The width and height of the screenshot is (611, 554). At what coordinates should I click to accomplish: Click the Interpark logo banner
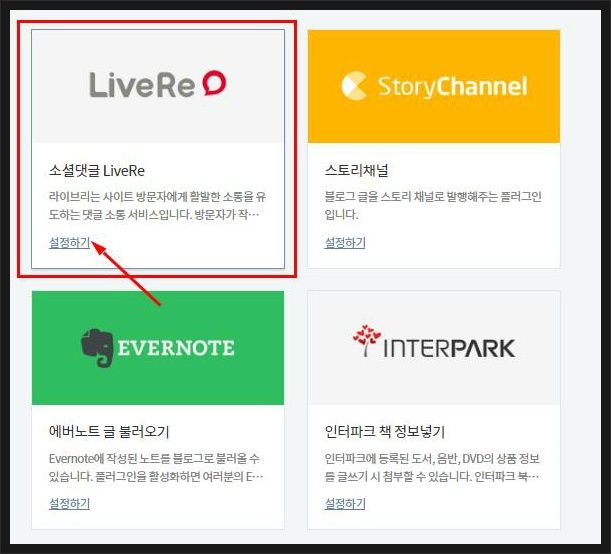pos(434,348)
